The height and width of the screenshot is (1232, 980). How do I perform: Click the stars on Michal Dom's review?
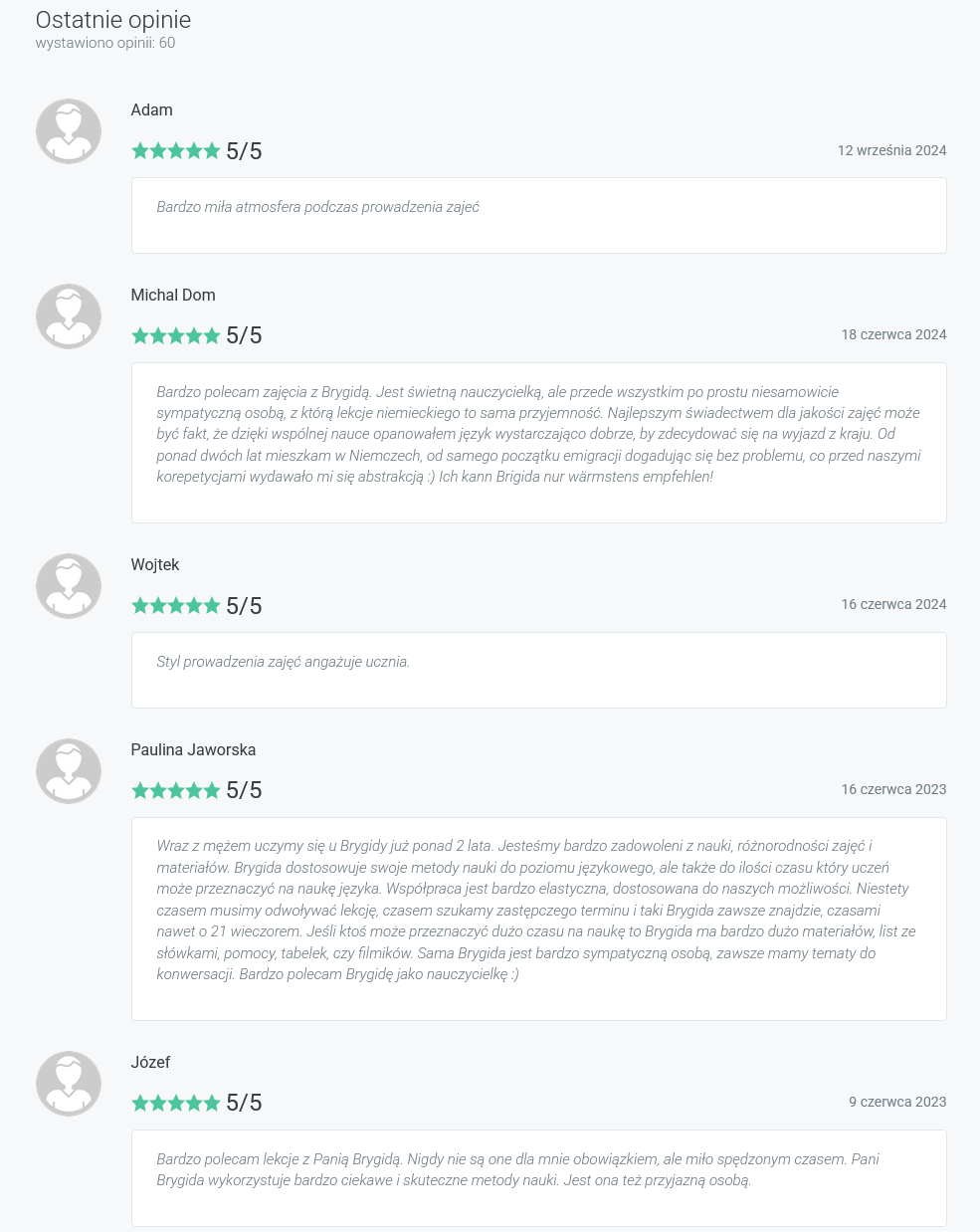[x=176, y=336]
